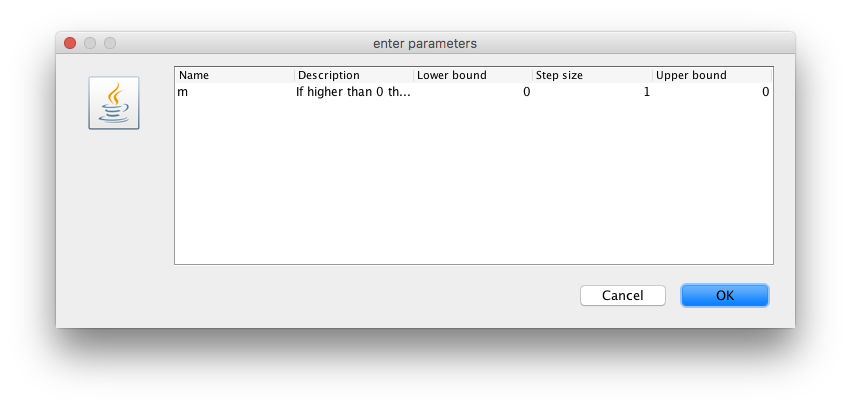
Task: Click the 'enter parameters' title bar
Action: tap(425, 43)
